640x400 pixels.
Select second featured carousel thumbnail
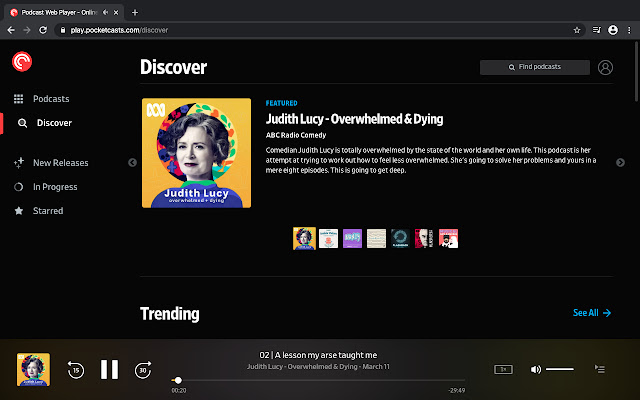coord(329,238)
